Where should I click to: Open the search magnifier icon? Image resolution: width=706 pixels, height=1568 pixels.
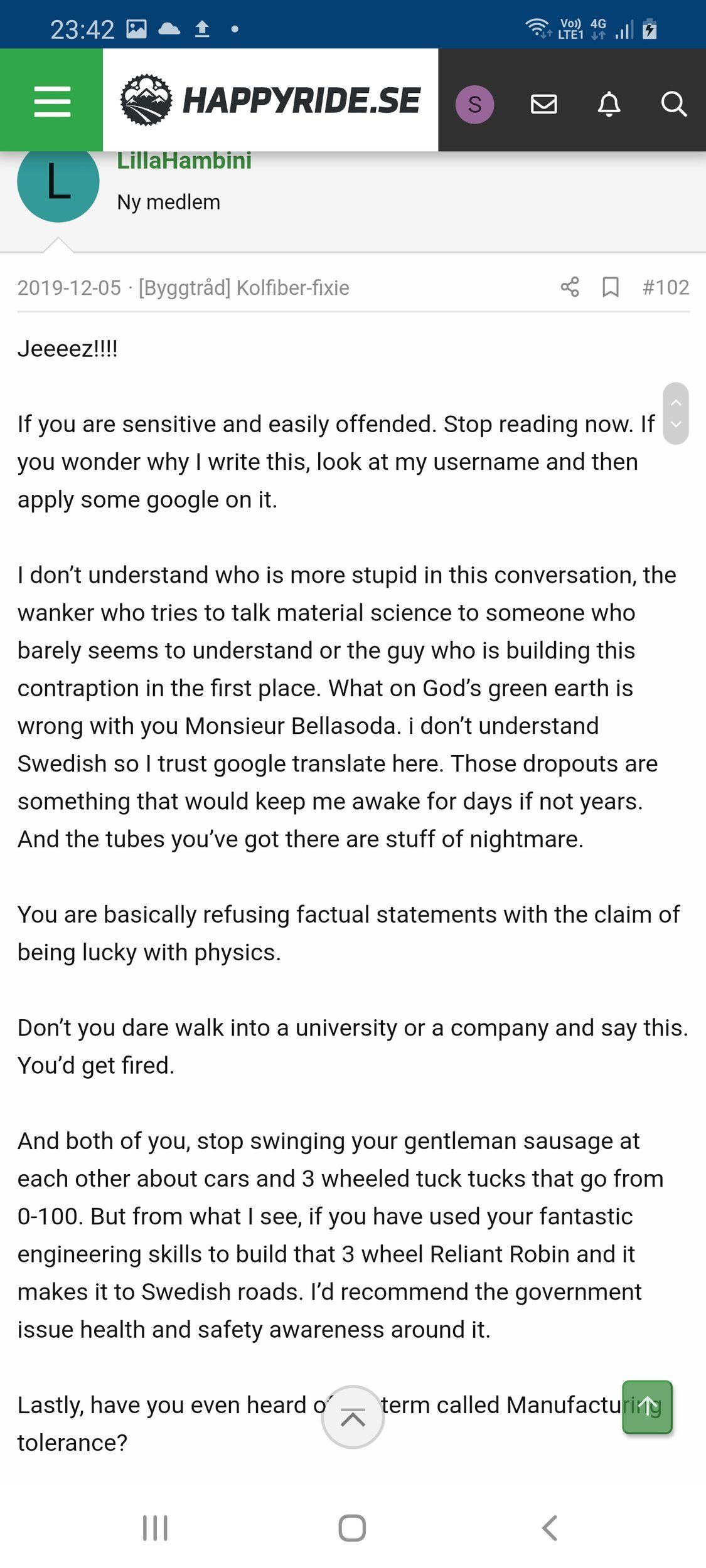pyautogui.click(x=674, y=104)
